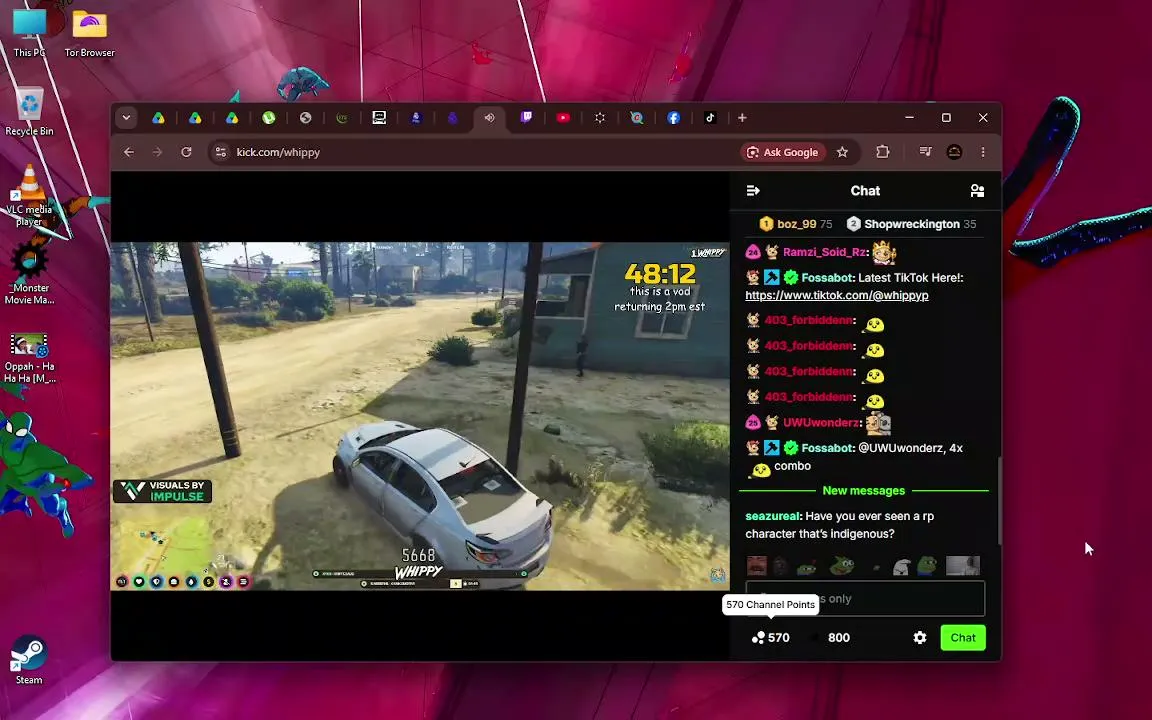Switch to the Twitch browser tab
Image resolution: width=1152 pixels, height=720 pixels.
coord(527,118)
